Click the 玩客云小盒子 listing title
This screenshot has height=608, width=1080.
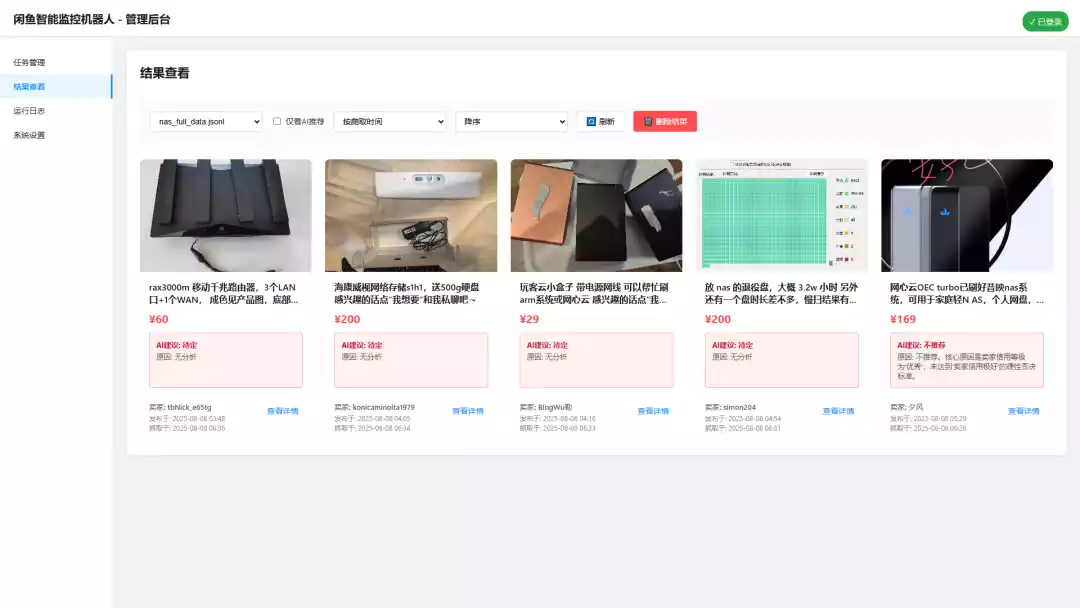coord(595,293)
